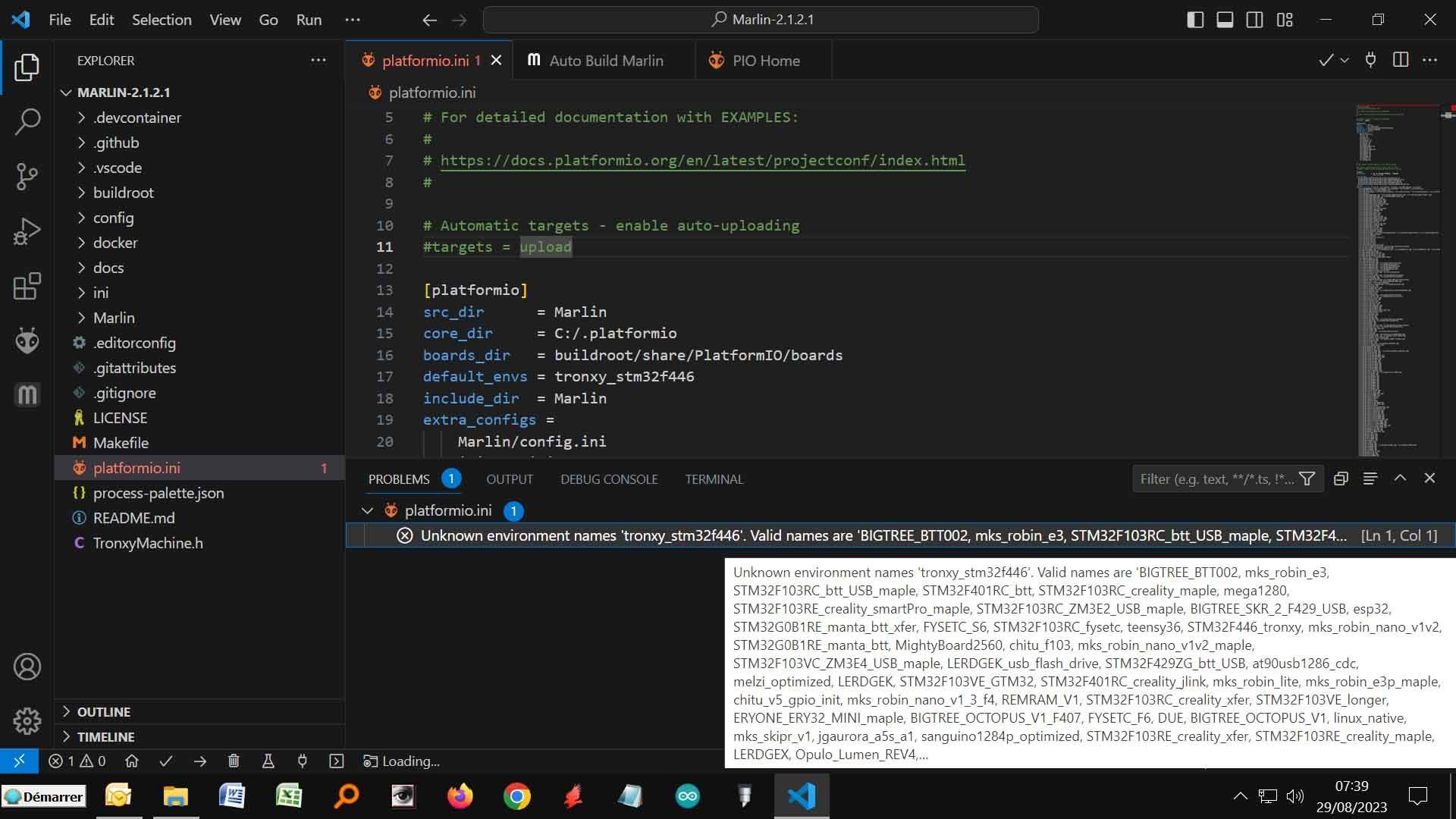
Task: Open the Search view in activity bar
Action: pos(27,122)
